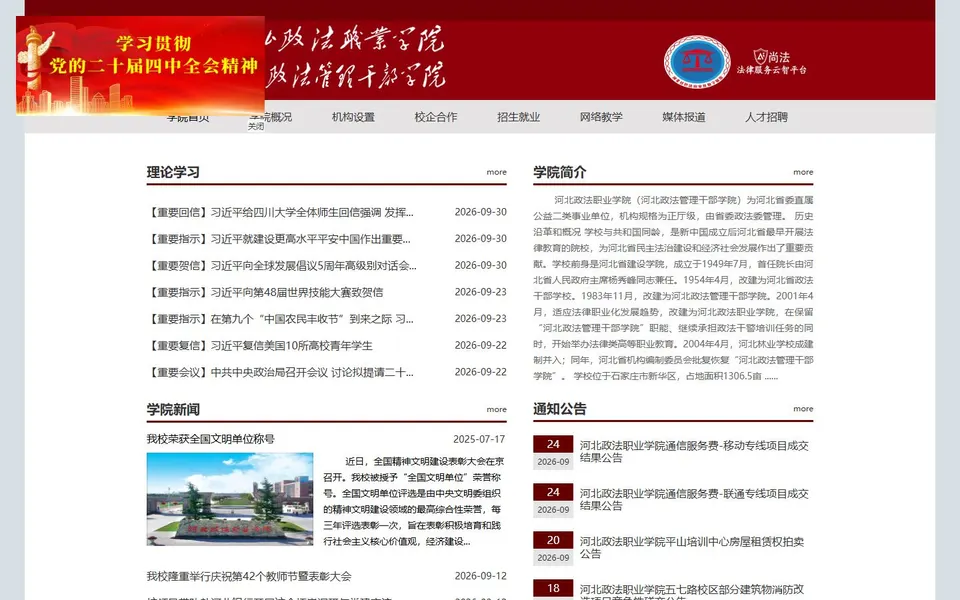Screen dimensions: 960x600
Task: Click the 24 date badge beside 移动专线 notice
Action: point(553,452)
